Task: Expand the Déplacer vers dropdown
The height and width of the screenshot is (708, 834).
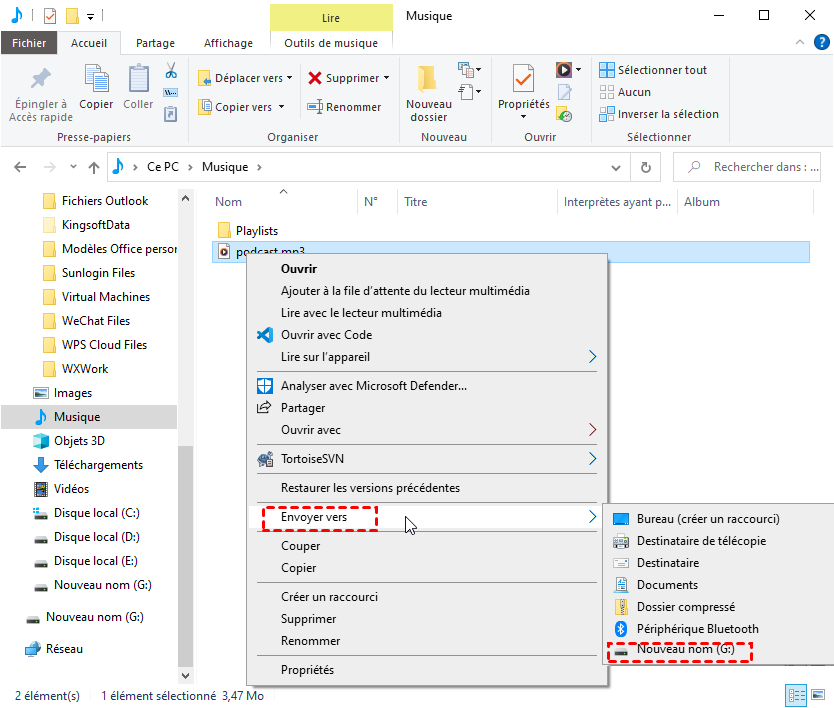Action: (290, 78)
